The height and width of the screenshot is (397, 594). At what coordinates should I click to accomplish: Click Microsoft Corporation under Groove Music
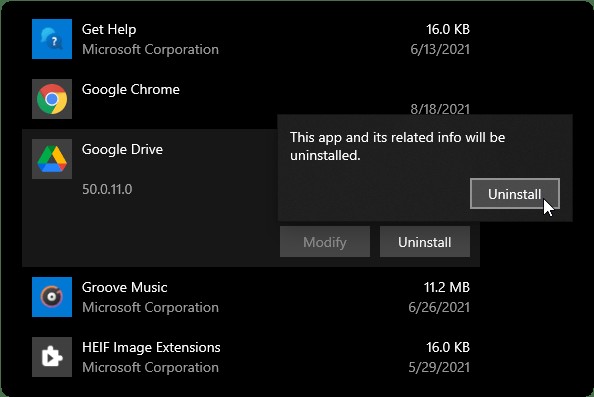tap(150, 307)
